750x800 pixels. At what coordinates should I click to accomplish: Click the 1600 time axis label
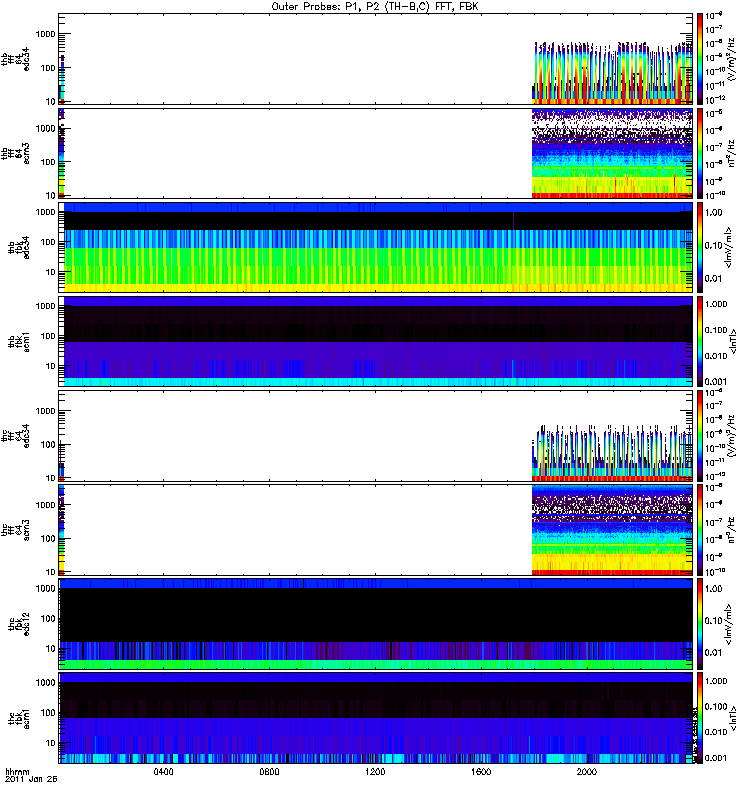pyautogui.click(x=481, y=771)
